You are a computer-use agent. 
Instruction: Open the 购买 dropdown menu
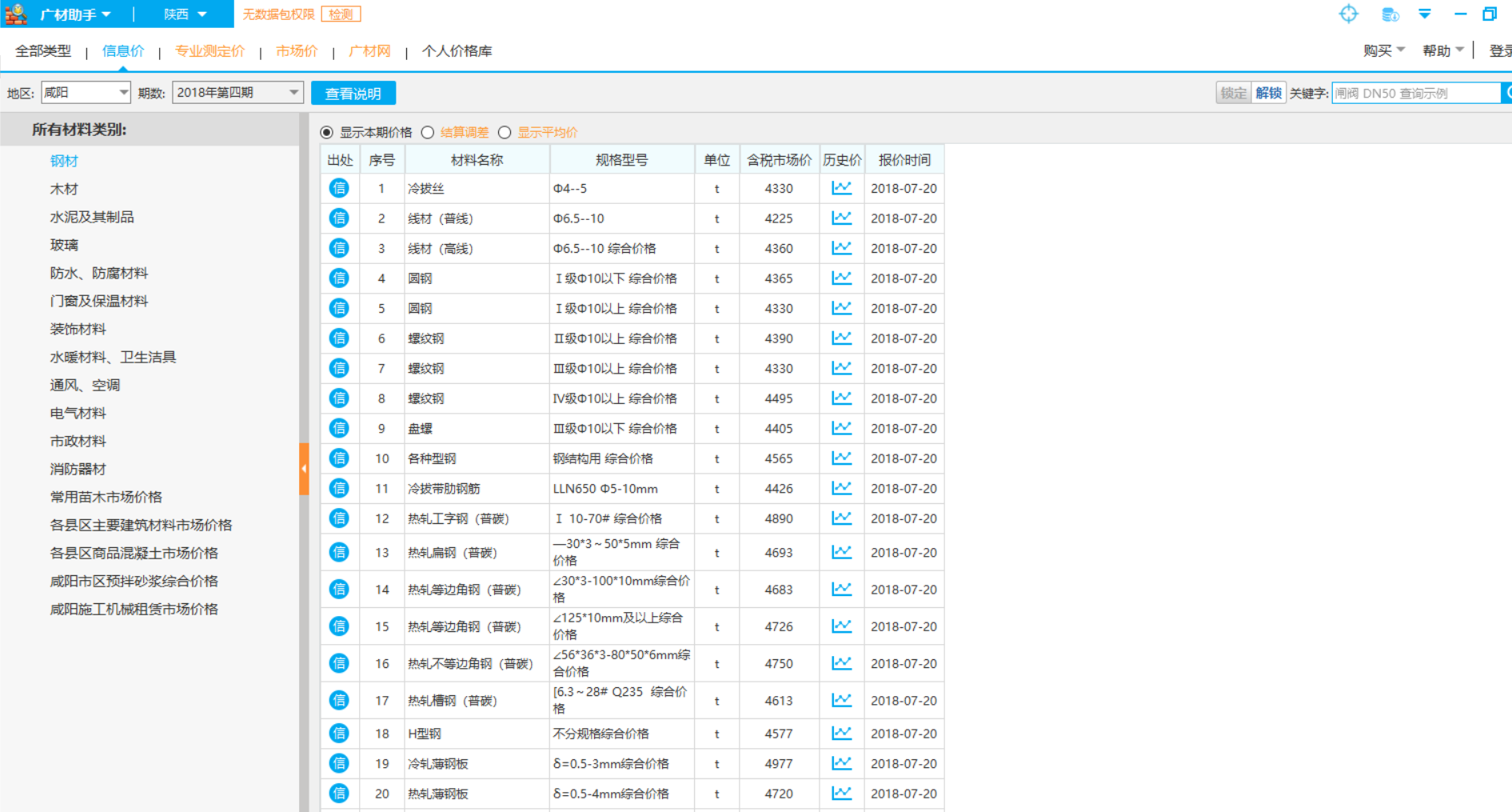tap(1384, 50)
